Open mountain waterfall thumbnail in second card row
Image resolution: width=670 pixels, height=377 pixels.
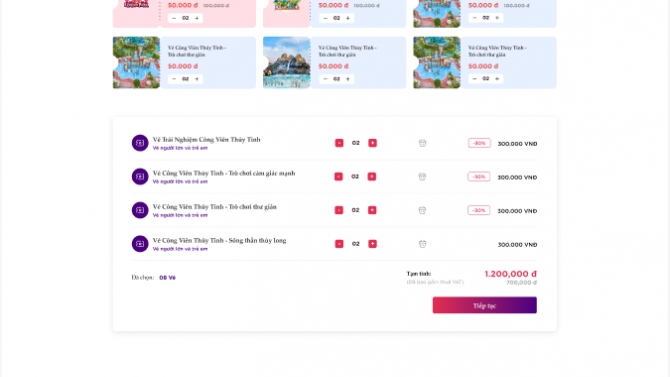(286, 62)
